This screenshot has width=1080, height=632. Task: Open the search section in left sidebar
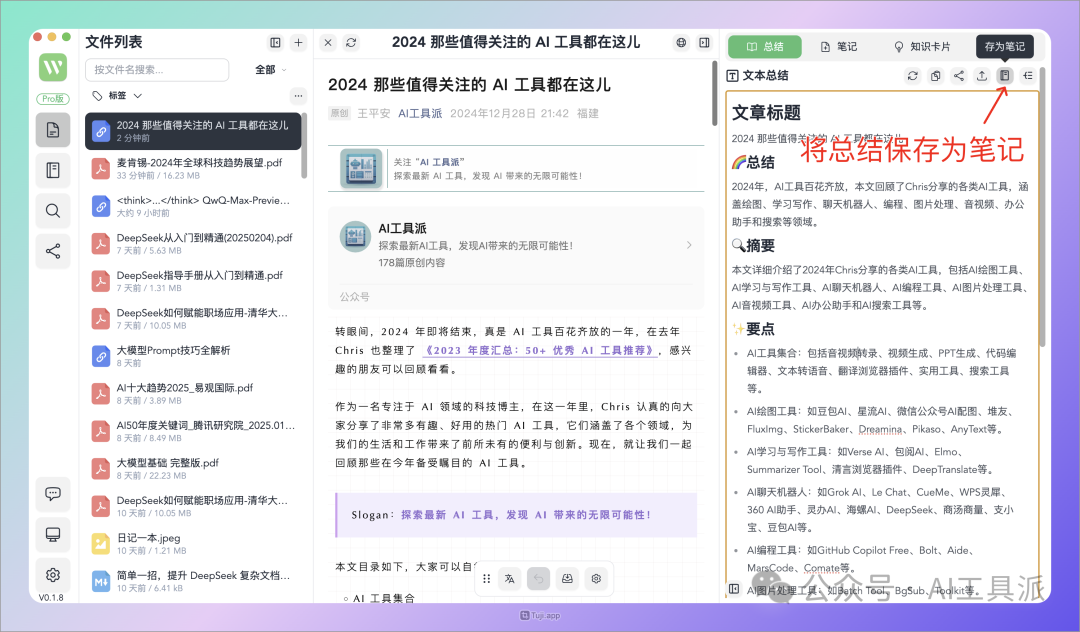click(x=53, y=211)
